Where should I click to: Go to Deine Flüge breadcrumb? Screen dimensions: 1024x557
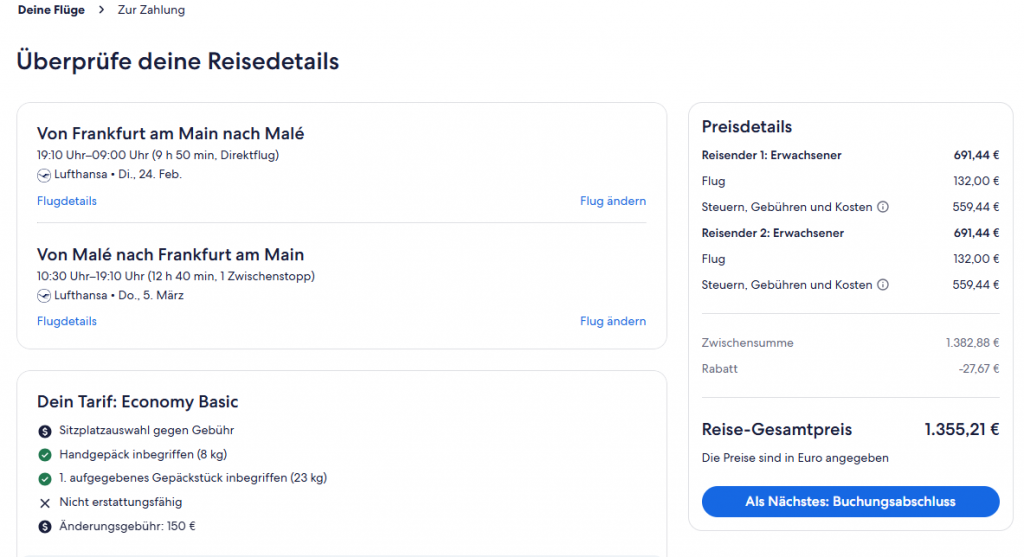pyautogui.click(x=49, y=10)
